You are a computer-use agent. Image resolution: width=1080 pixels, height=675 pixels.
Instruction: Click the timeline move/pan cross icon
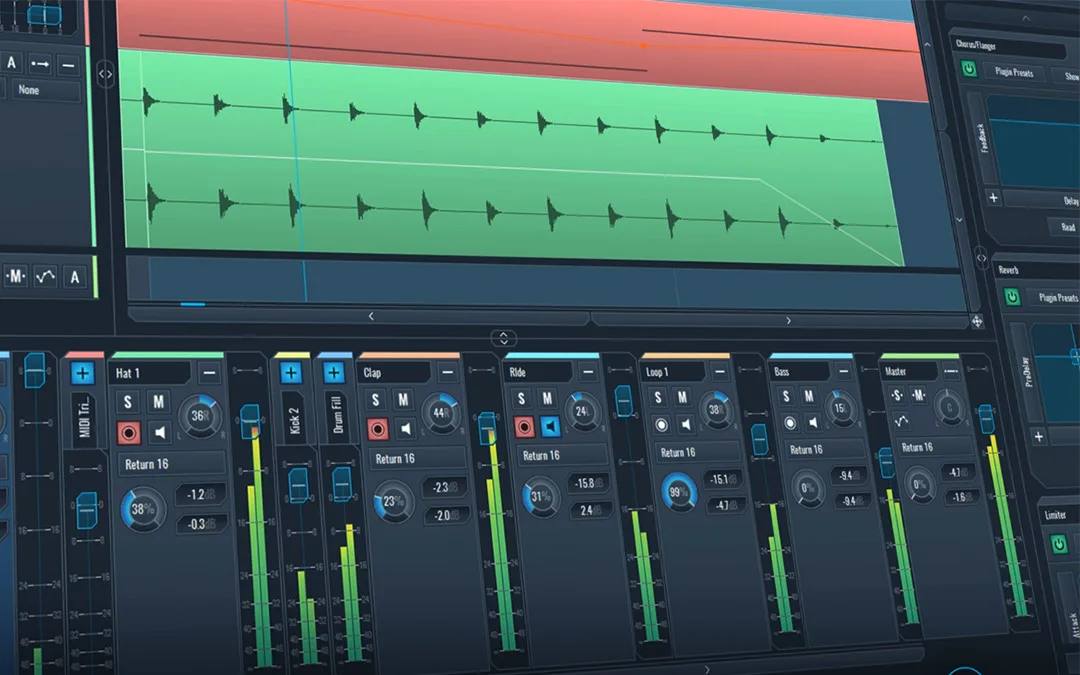click(977, 322)
